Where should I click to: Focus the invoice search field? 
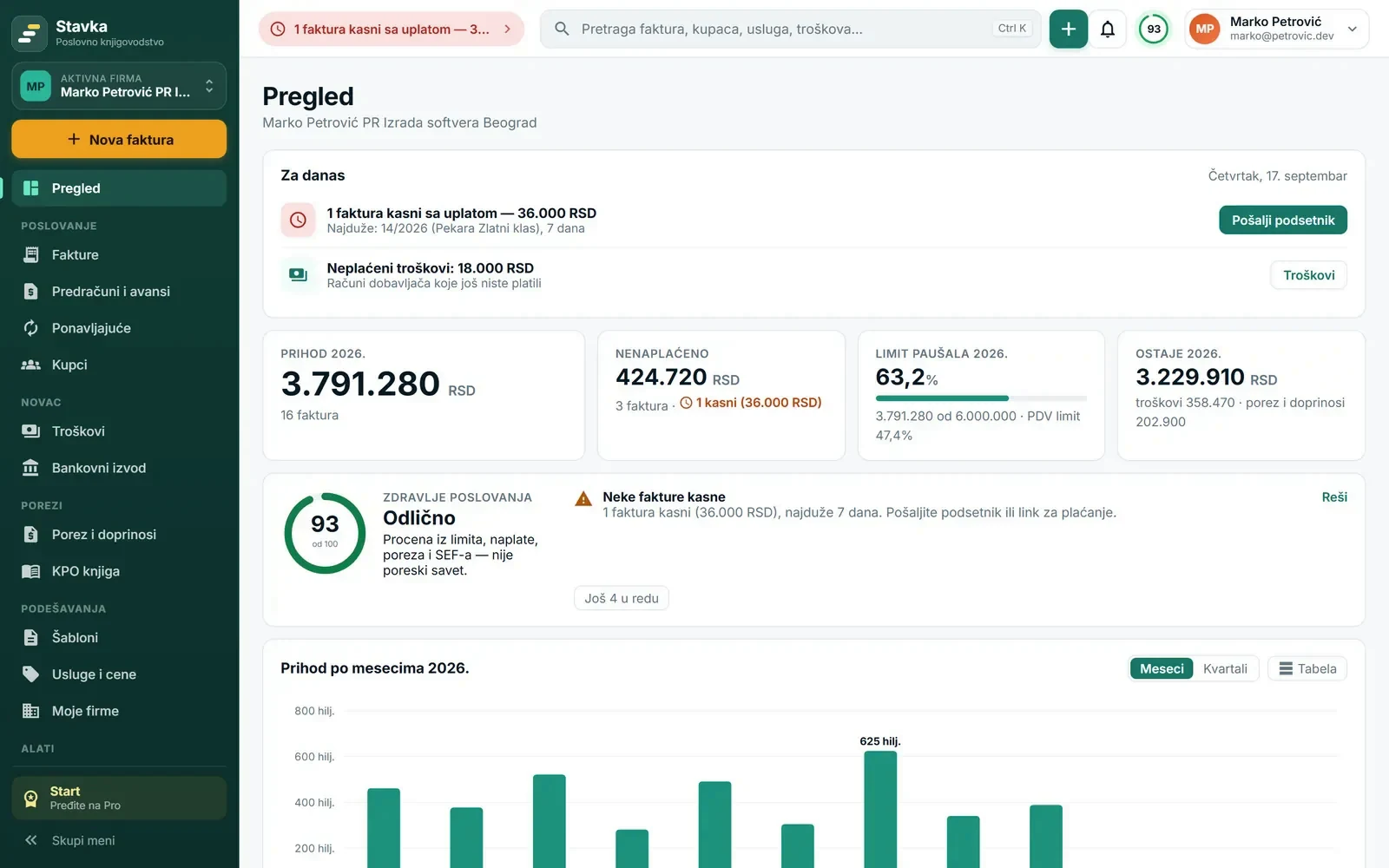pos(791,30)
